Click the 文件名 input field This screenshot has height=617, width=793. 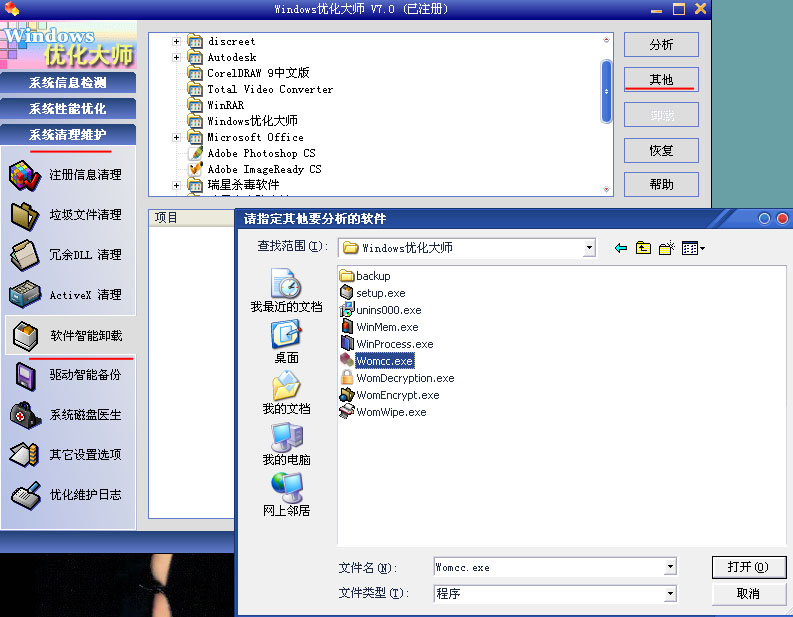549,567
